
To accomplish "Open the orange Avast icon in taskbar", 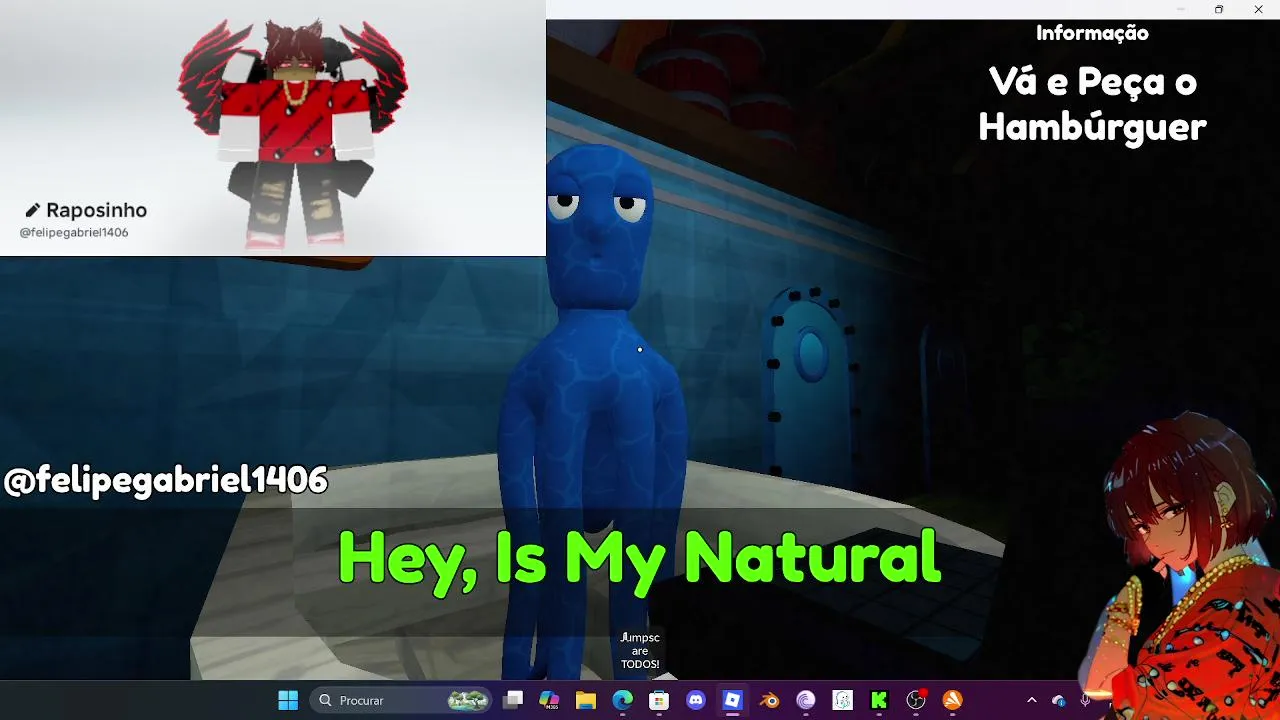I will (952, 700).
